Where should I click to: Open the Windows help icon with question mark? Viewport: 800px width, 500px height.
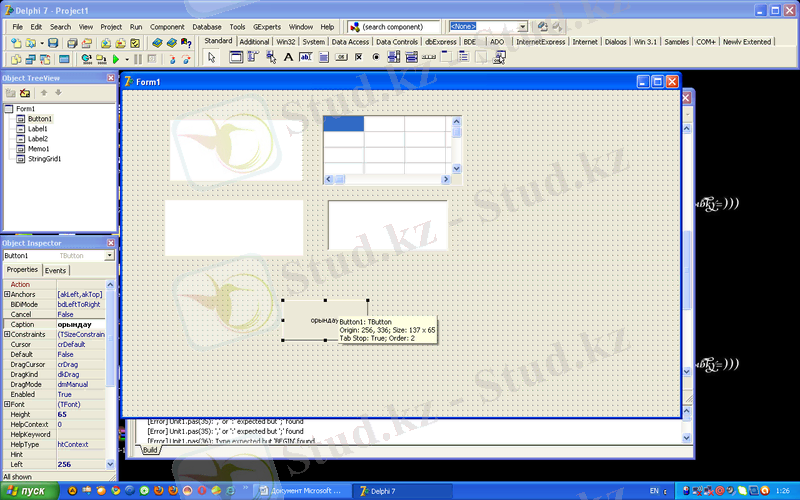tap(186, 43)
